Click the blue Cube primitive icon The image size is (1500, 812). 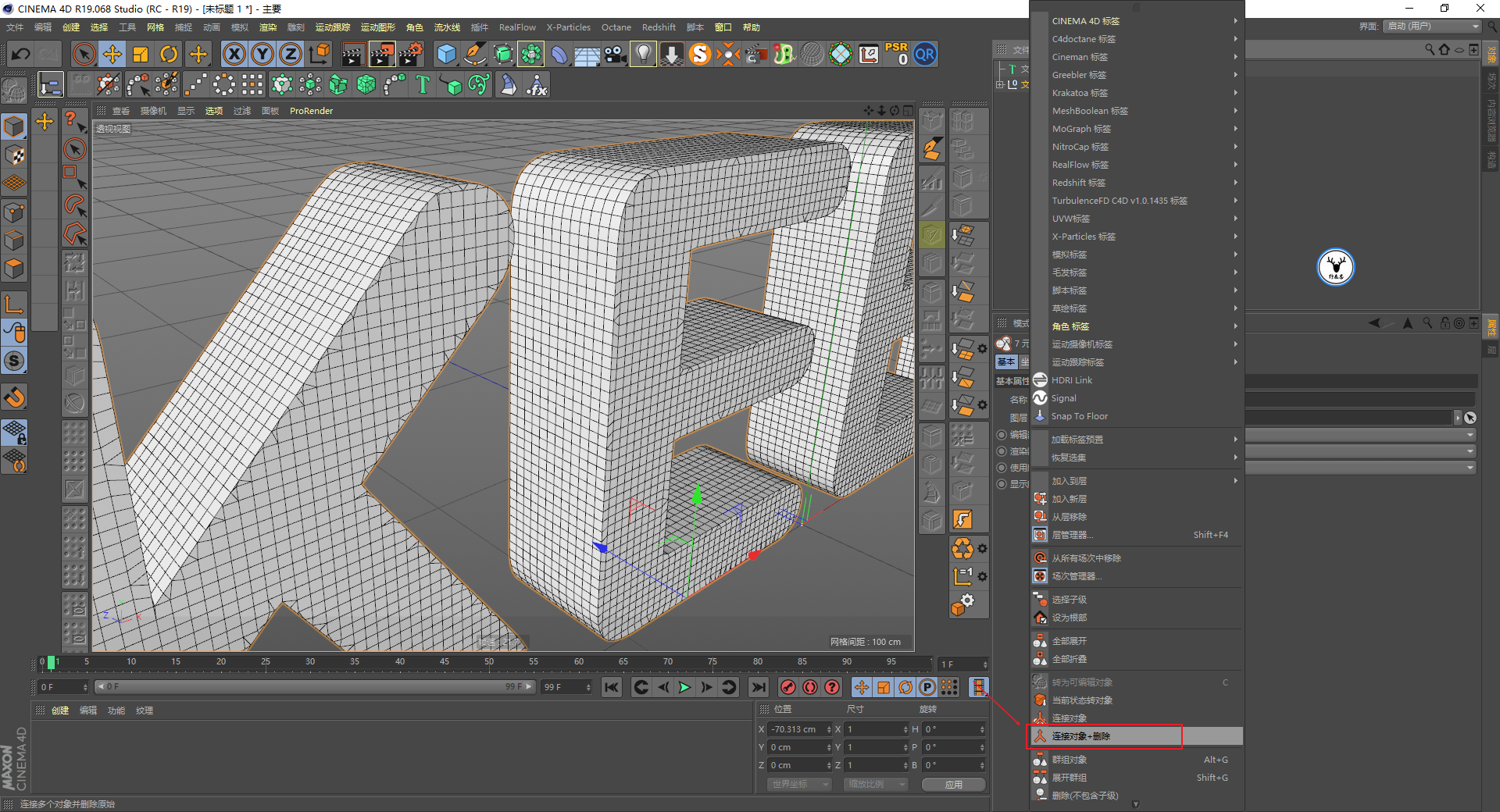pos(446,54)
